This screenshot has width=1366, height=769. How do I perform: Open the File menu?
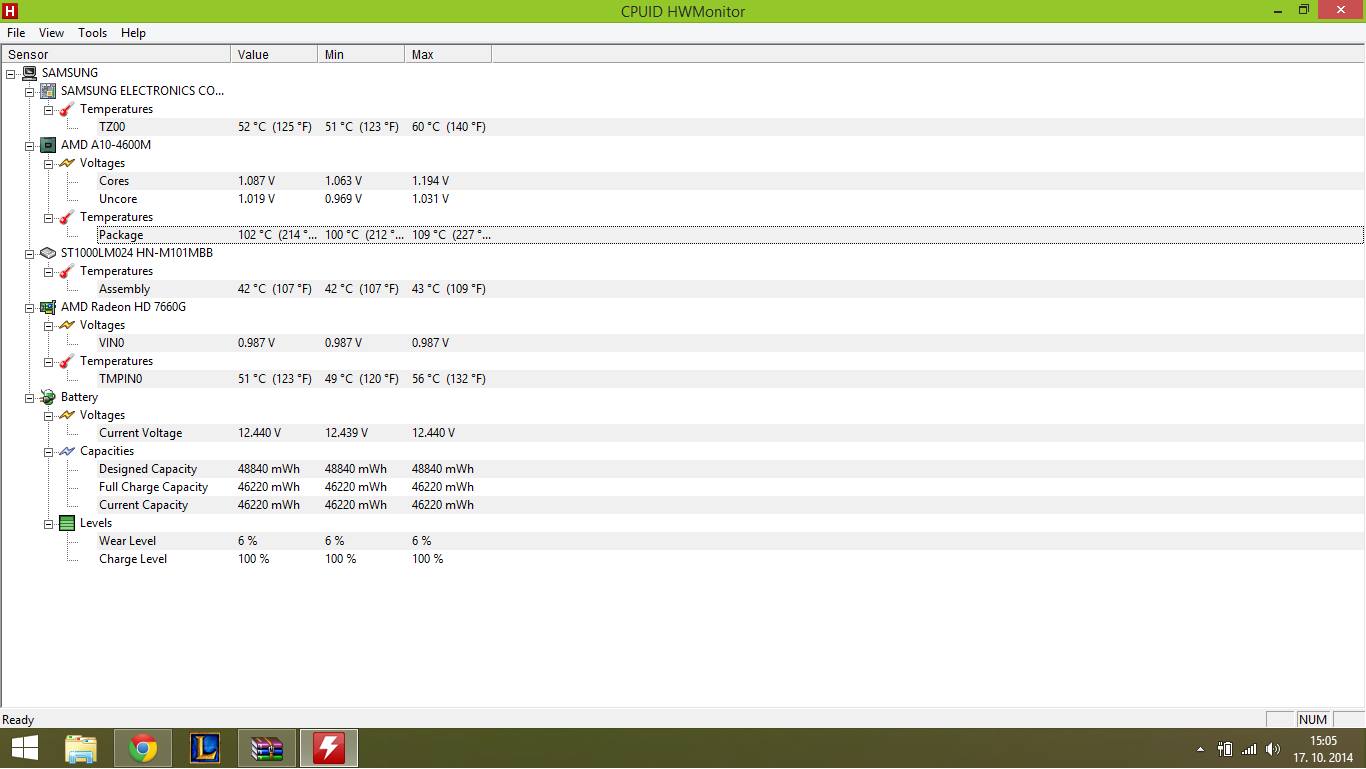(16, 33)
